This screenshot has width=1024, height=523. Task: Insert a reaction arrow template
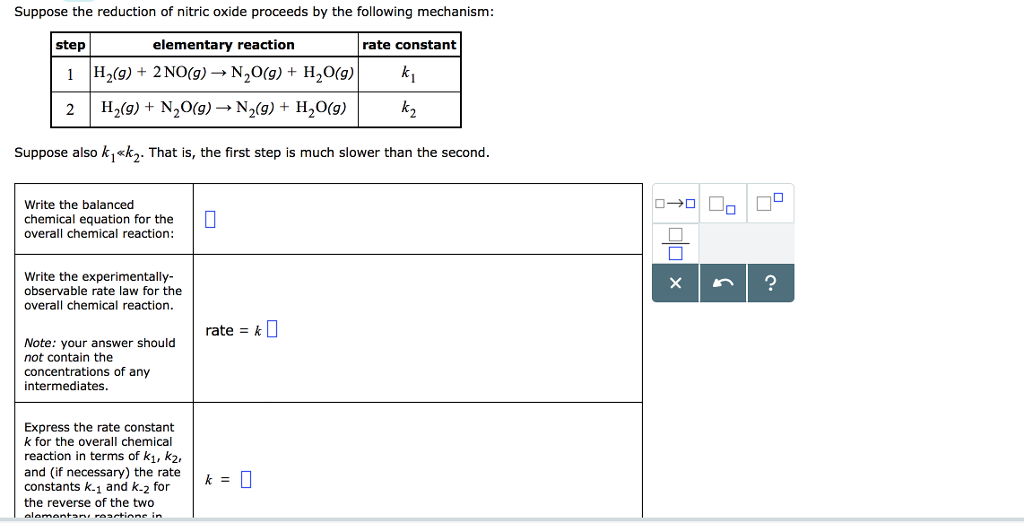[x=675, y=204]
